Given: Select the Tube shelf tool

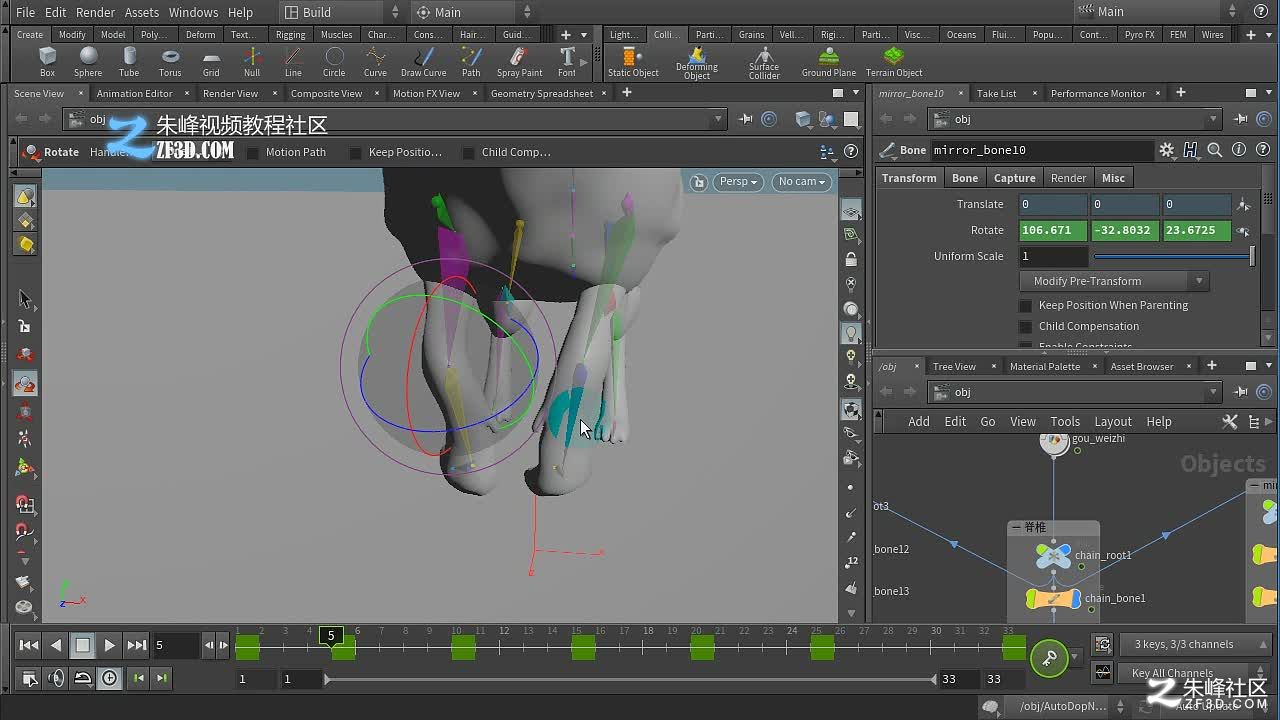Looking at the screenshot, I should pos(129,62).
